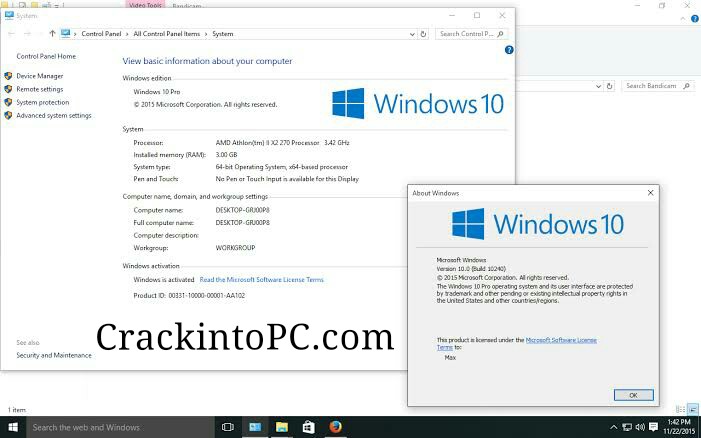Click All Control Panel Items breadcrumb

[x=166, y=34]
